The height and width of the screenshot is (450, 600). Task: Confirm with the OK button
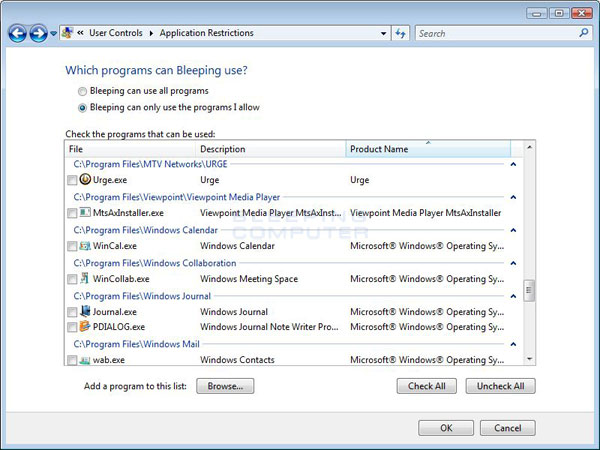[x=446, y=428]
